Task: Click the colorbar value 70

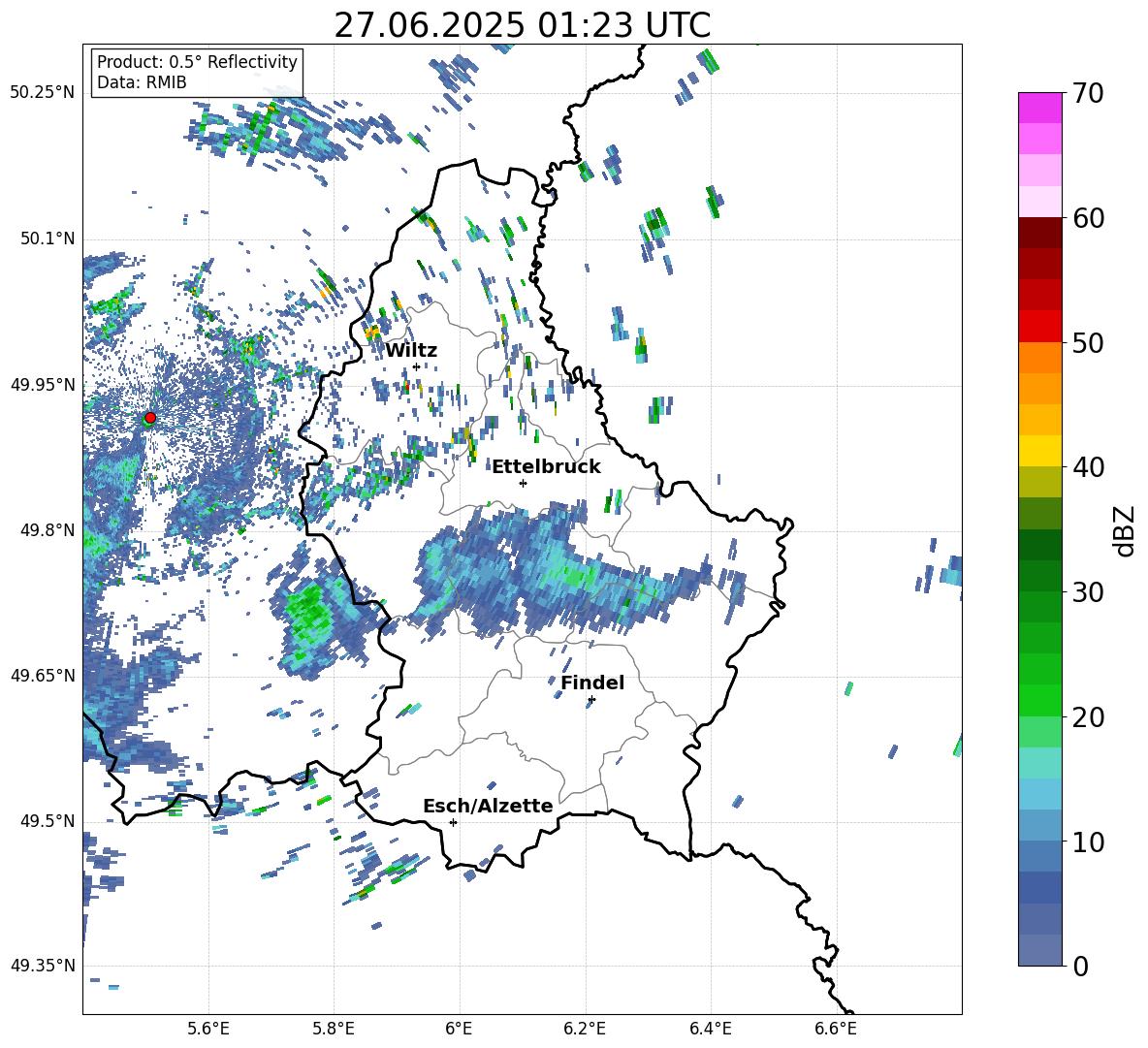Action: (1088, 93)
